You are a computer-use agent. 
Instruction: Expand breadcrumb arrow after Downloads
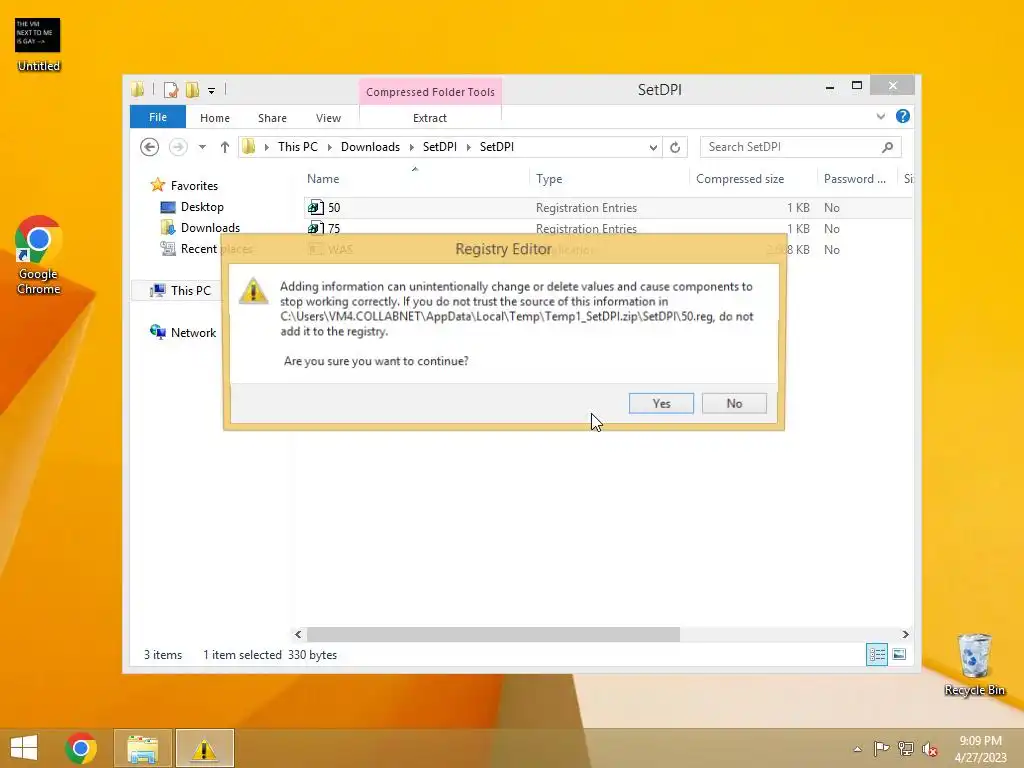coord(411,148)
